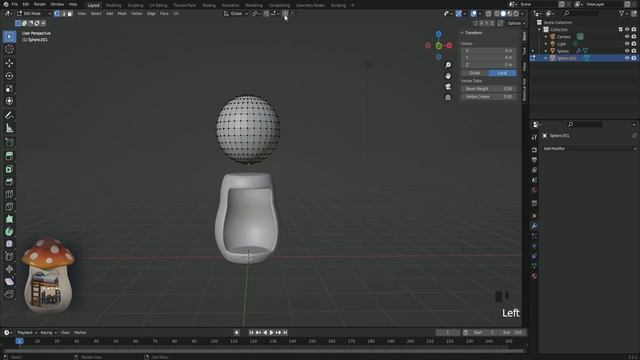Hide Sphere.001 in the outliner
Image resolution: width=640 pixels, height=360 pixels.
[627, 58]
